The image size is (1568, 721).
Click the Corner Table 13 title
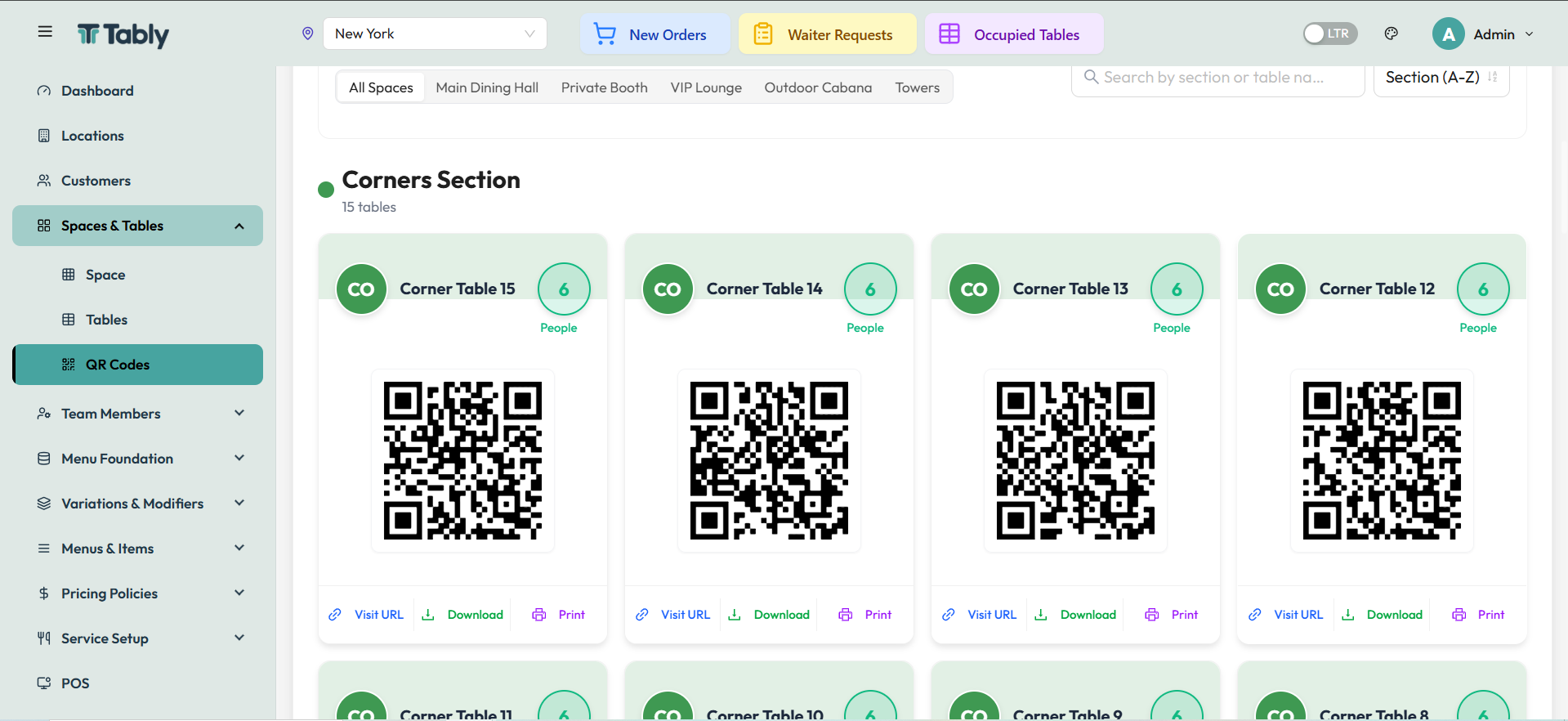coord(1070,289)
